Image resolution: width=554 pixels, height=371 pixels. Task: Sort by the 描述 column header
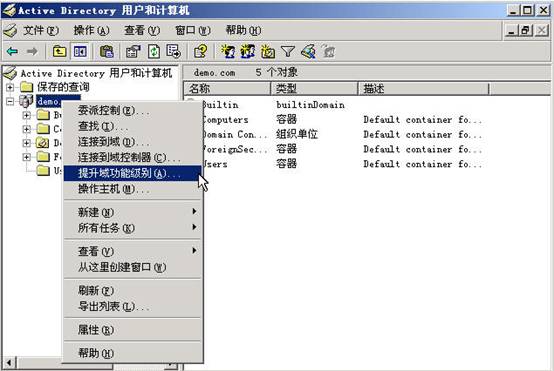pos(424,88)
